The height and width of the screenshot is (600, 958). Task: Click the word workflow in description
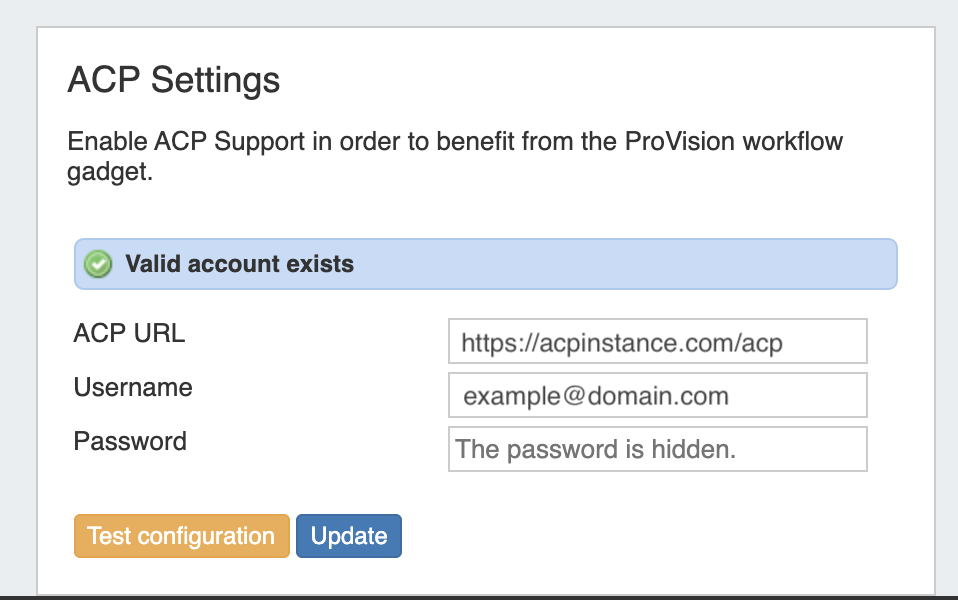coord(793,141)
